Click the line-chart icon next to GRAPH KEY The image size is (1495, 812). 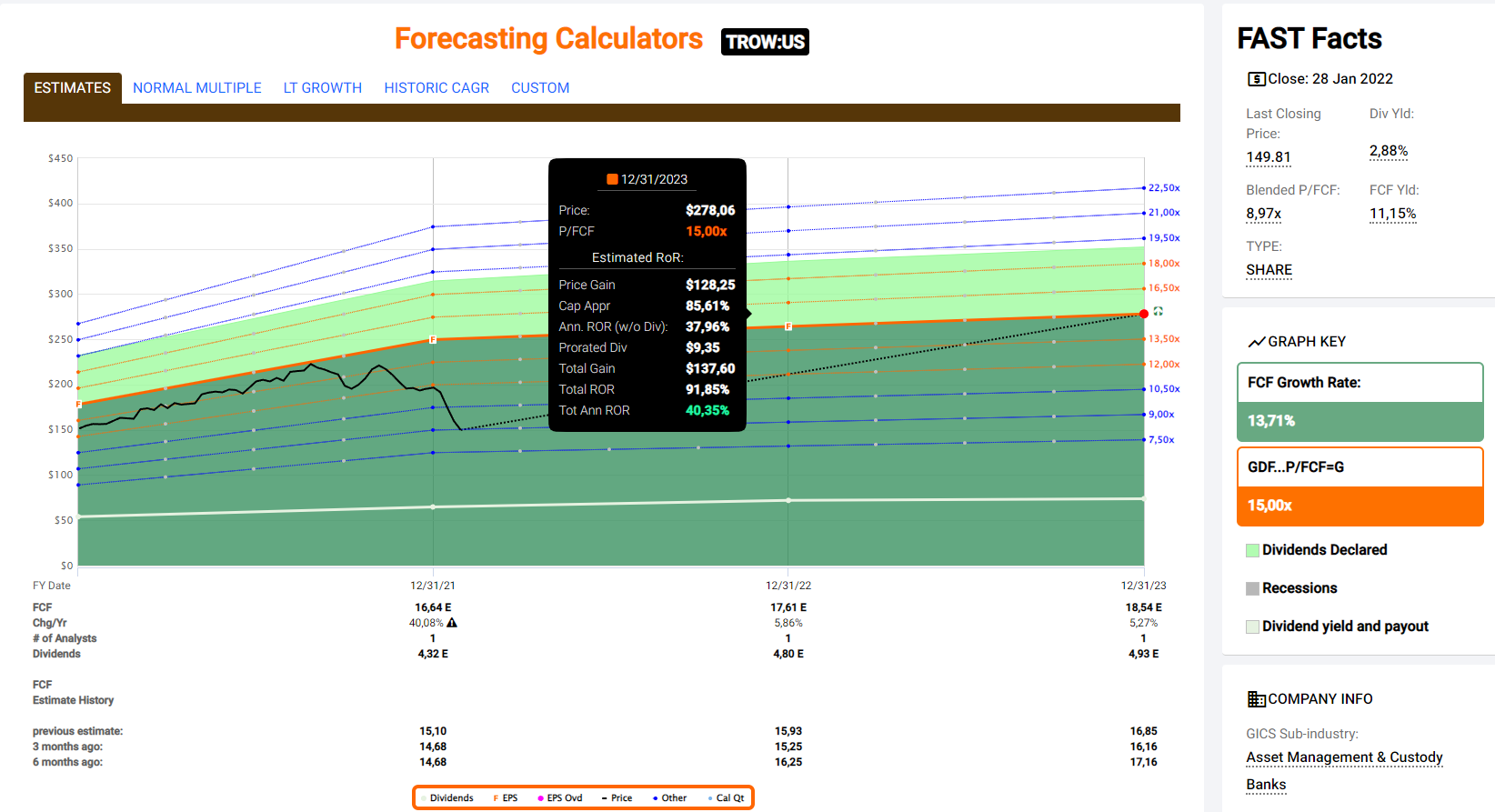click(x=1256, y=342)
